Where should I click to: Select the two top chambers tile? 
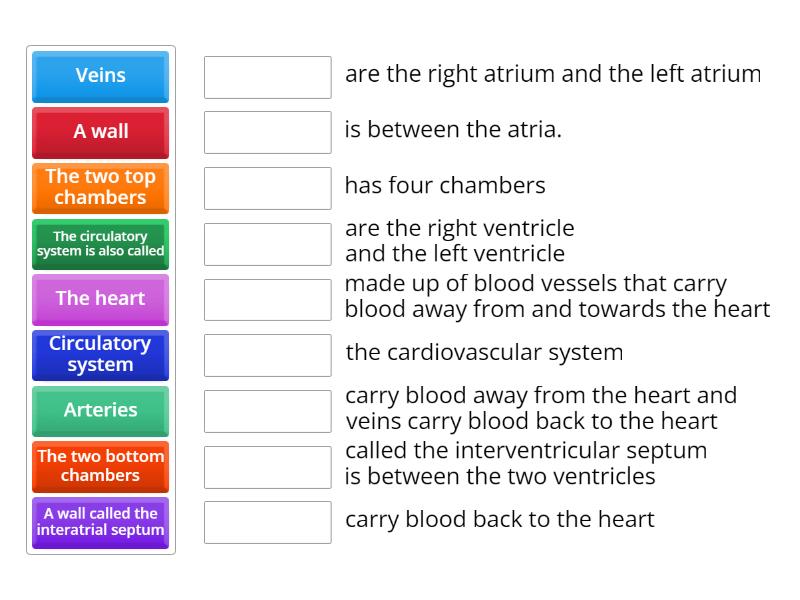[100, 187]
